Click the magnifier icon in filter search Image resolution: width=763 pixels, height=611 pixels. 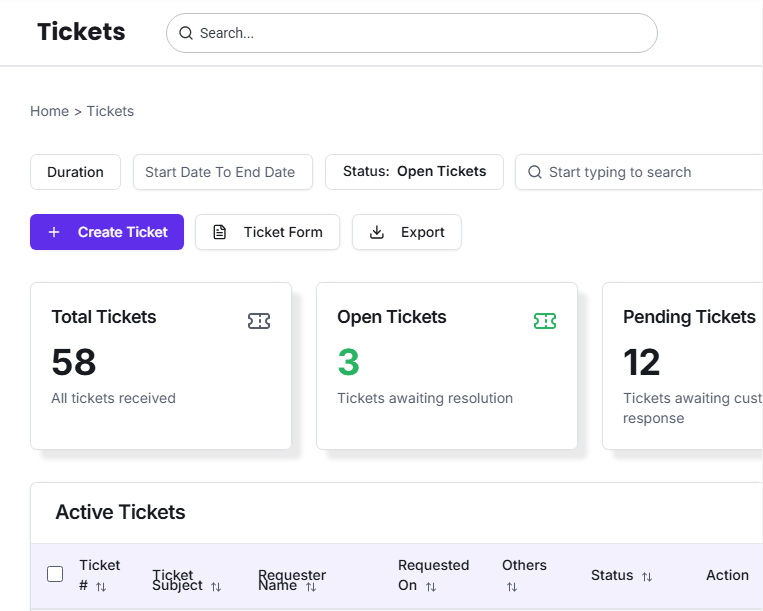tap(535, 172)
